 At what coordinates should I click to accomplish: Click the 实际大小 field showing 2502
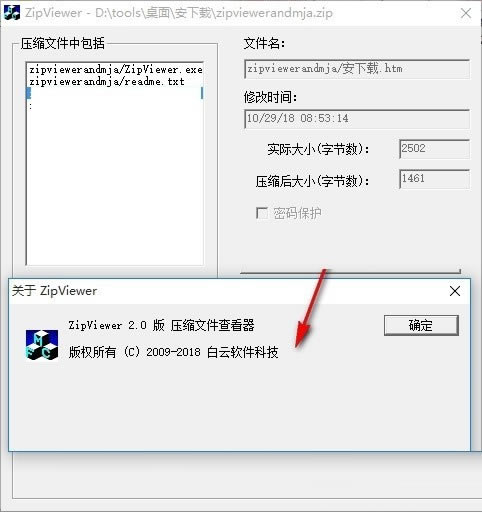(x=434, y=149)
